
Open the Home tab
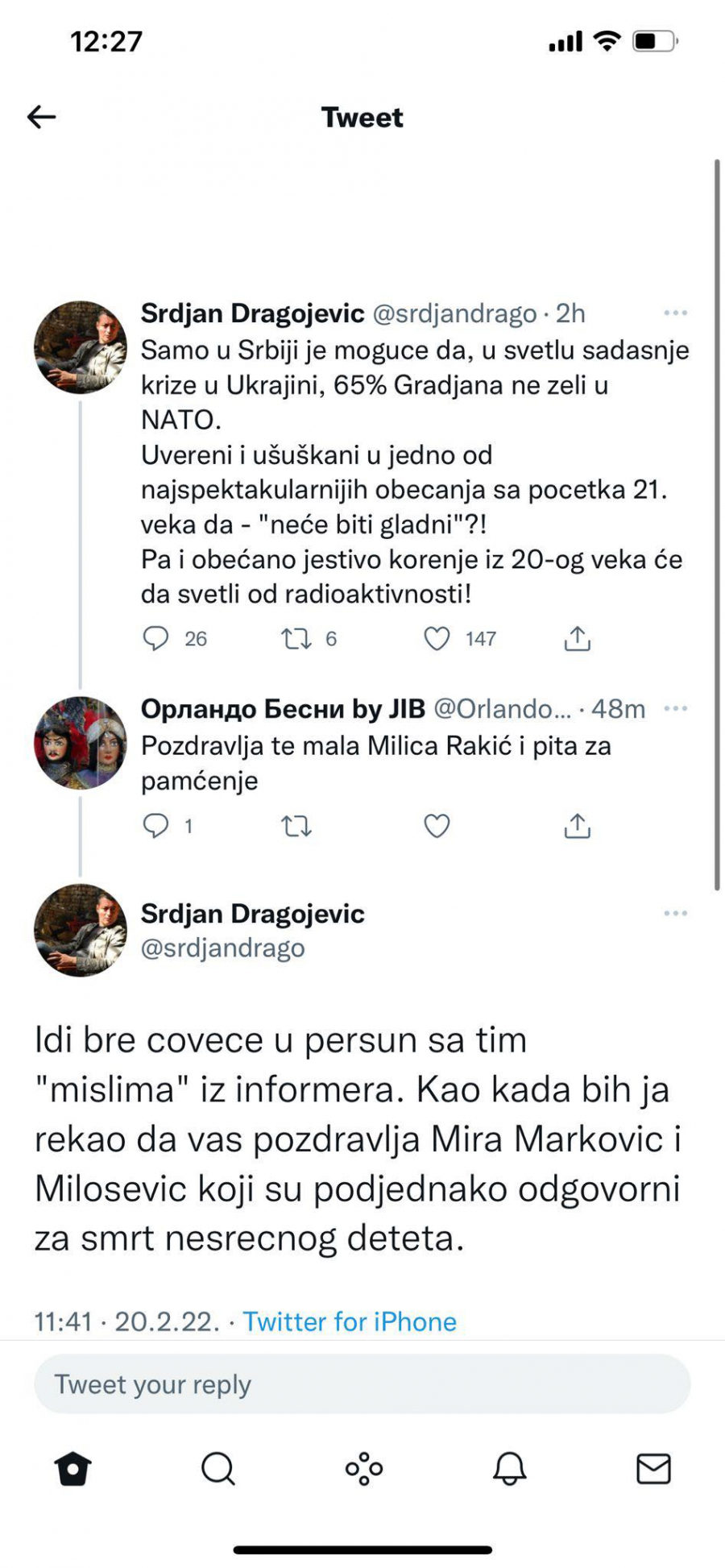(72, 1469)
